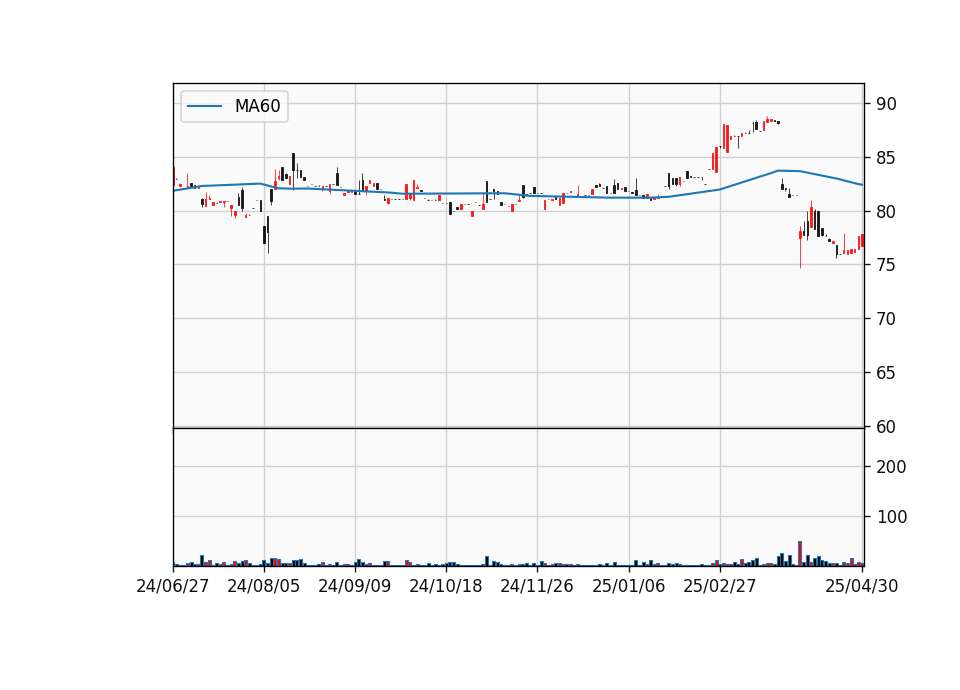Click the 25/04/30 date label

click(862, 586)
